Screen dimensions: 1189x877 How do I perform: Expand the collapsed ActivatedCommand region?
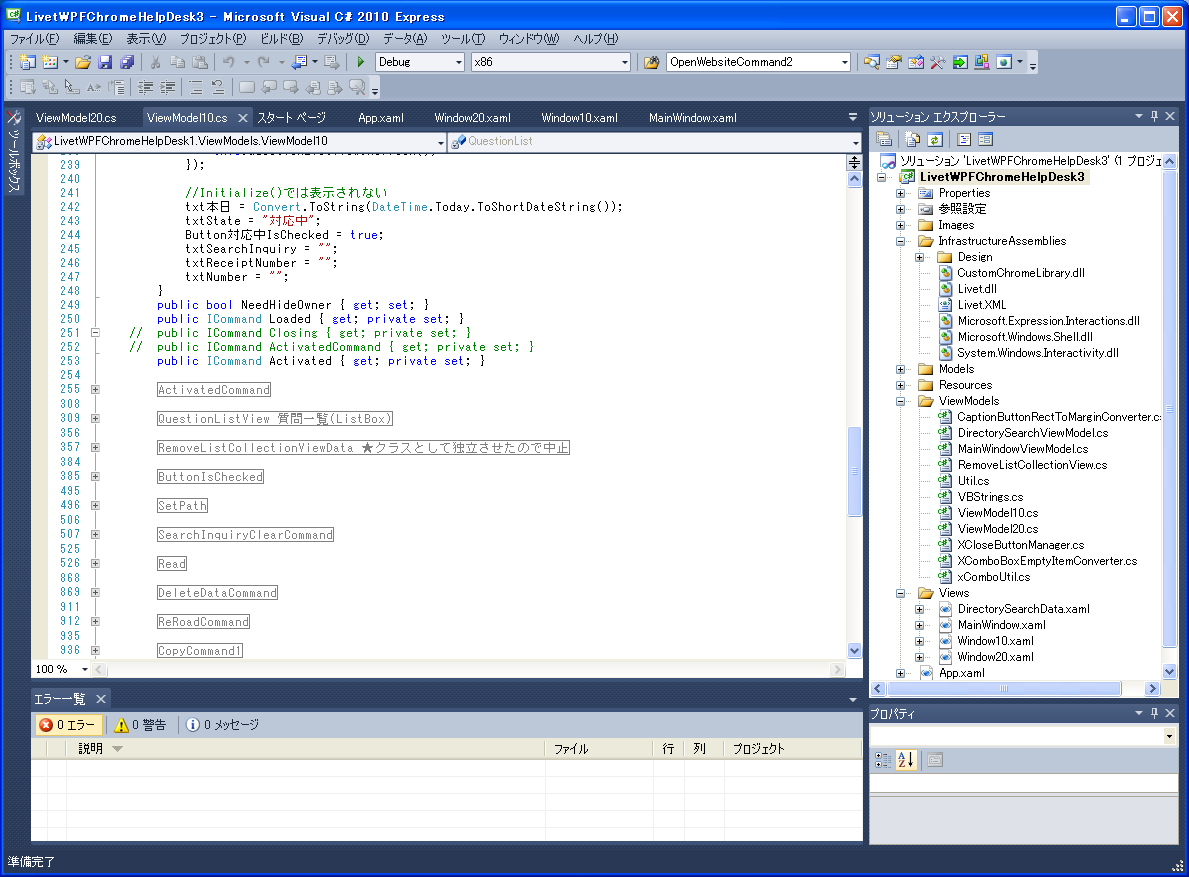[x=96, y=390]
